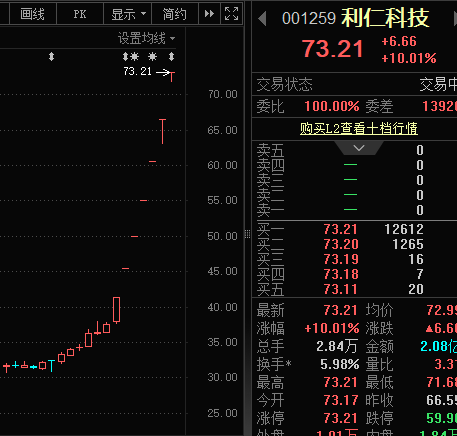This screenshot has width=457, height=436.
Task: Click 买一 volume 12612
Action: click(404, 229)
